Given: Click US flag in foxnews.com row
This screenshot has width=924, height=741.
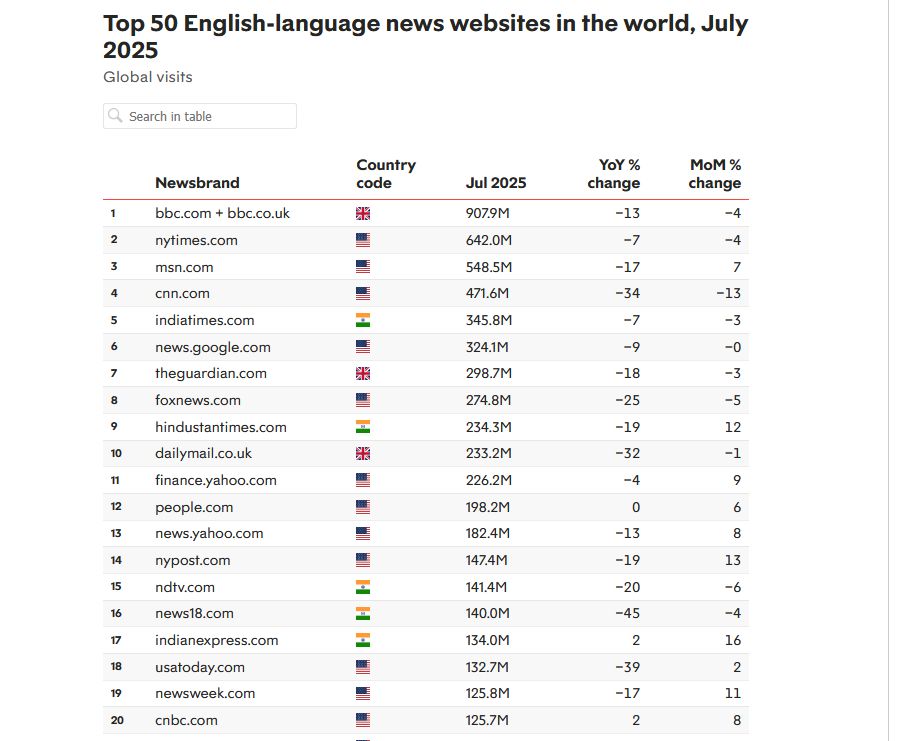Looking at the screenshot, I should (x=363, y=400).
